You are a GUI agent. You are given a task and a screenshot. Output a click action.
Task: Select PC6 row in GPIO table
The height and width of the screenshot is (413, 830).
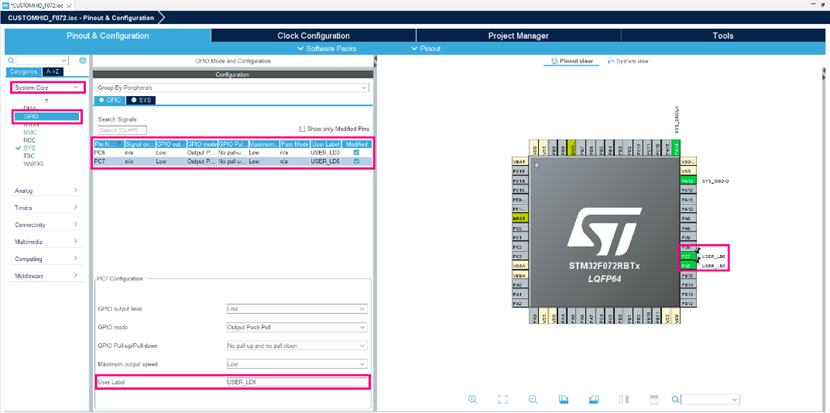(x=233, y=152)
